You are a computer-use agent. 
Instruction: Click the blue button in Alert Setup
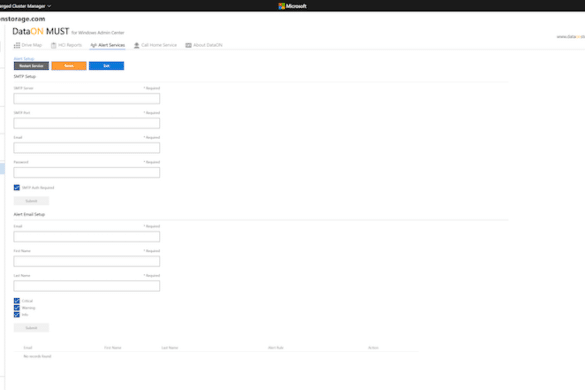[x=106, y=66]
